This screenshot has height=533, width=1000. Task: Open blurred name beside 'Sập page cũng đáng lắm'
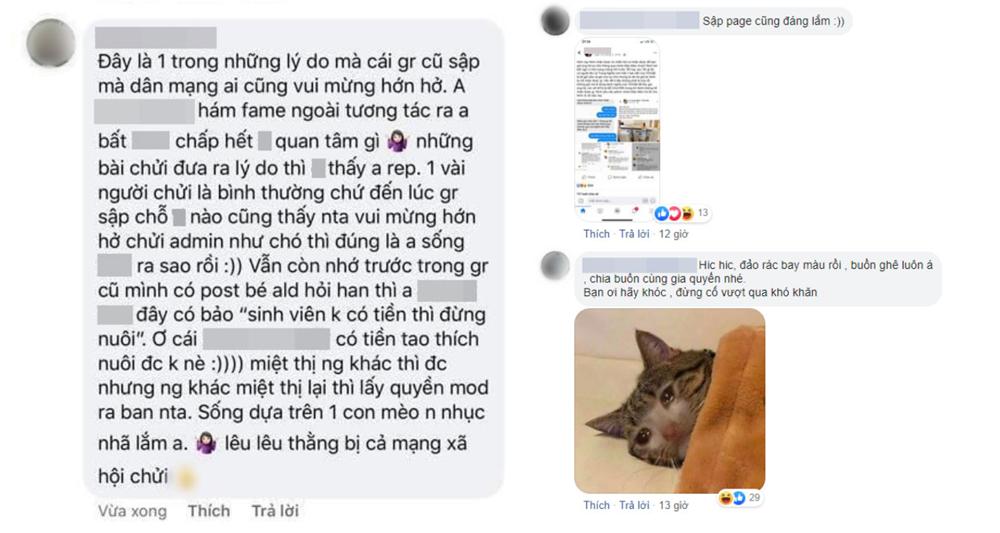(639, 20)
